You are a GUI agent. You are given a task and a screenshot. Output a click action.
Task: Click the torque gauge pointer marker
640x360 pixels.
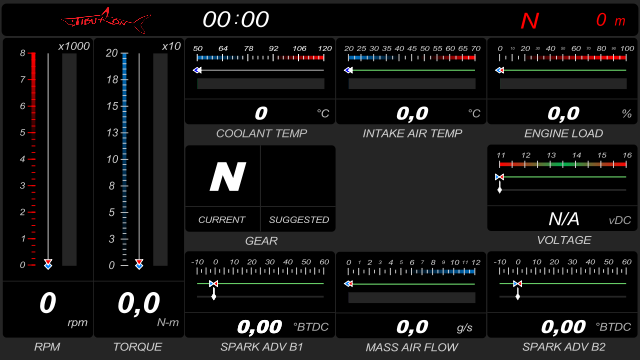(139, 264)
